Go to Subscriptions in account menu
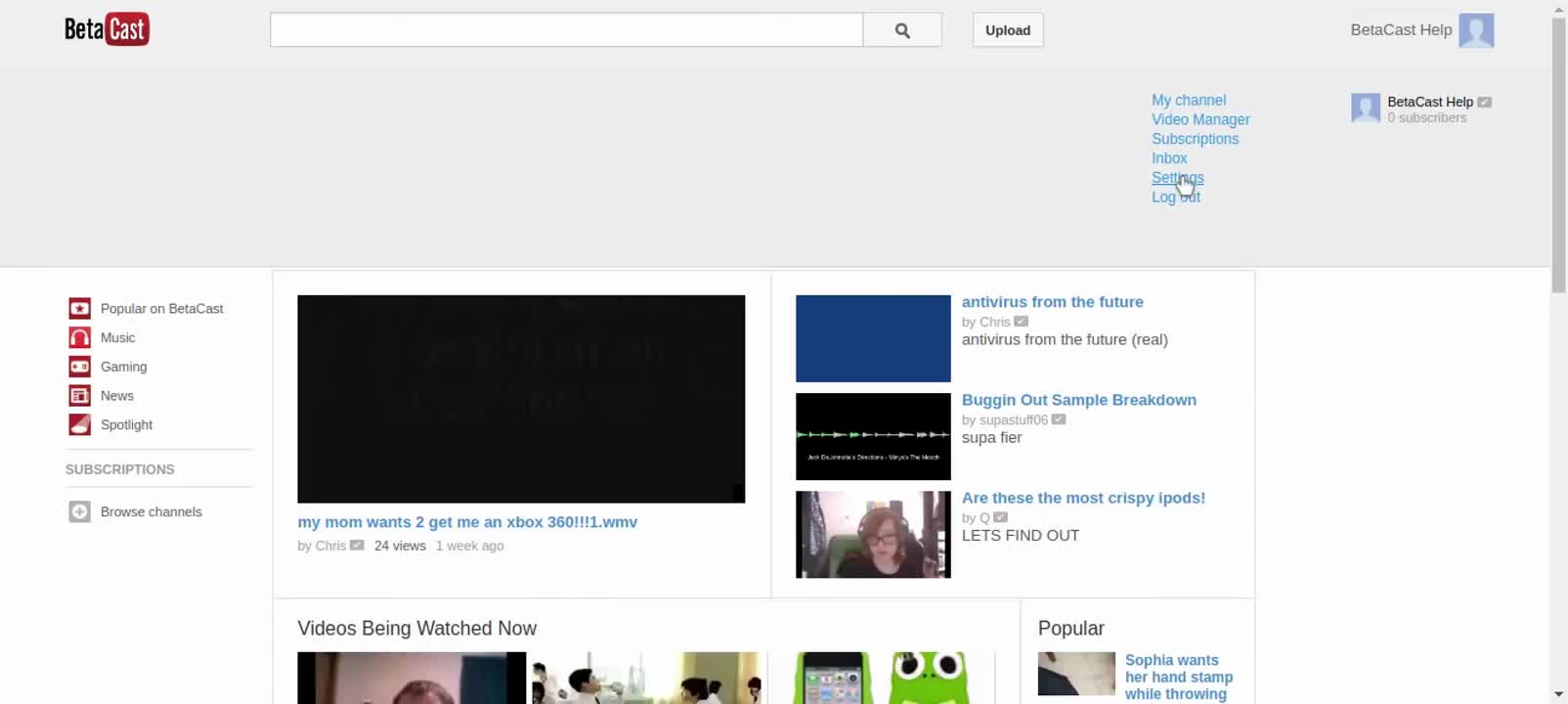The width and height of the screenshot is (1568, 704). coord(1195,139)
